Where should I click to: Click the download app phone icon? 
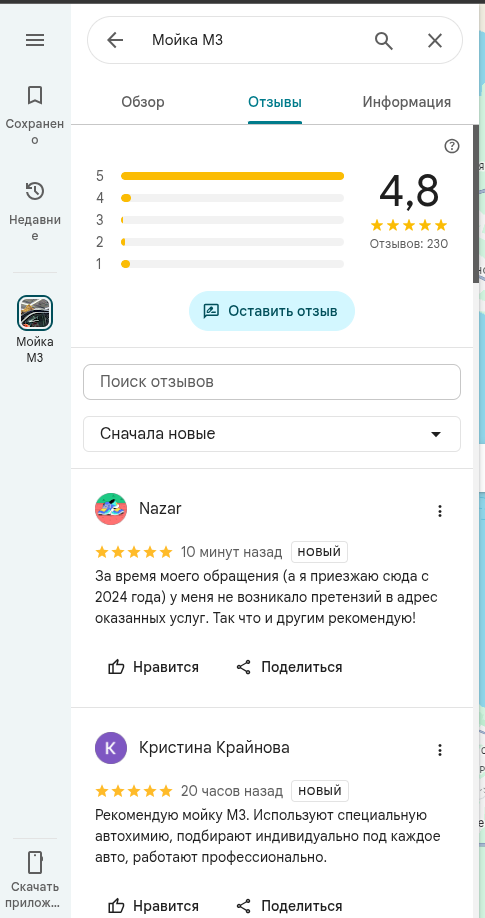click(35, 862)
